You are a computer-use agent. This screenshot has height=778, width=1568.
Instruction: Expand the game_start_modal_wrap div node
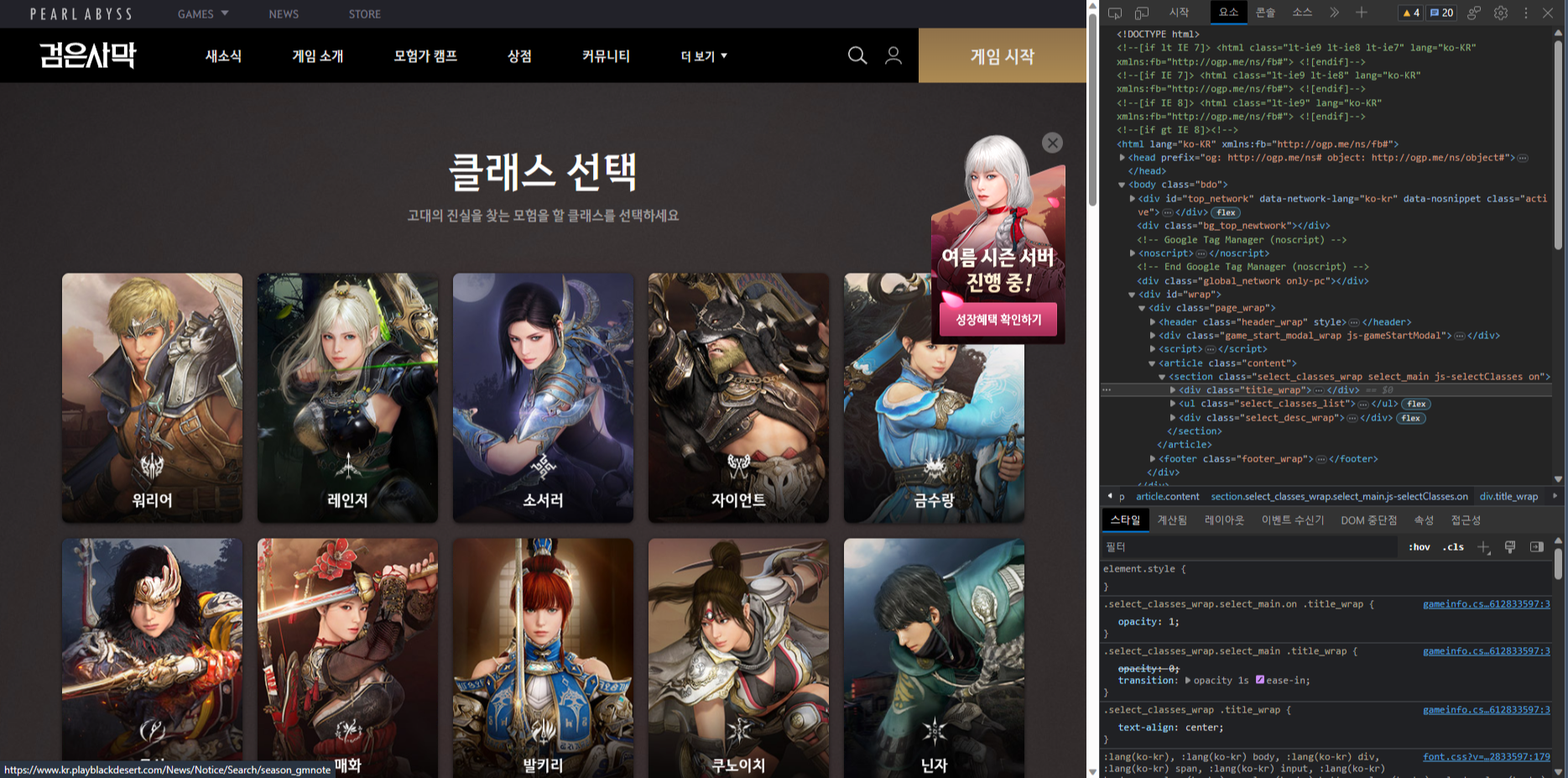(x=1152, y=336)
